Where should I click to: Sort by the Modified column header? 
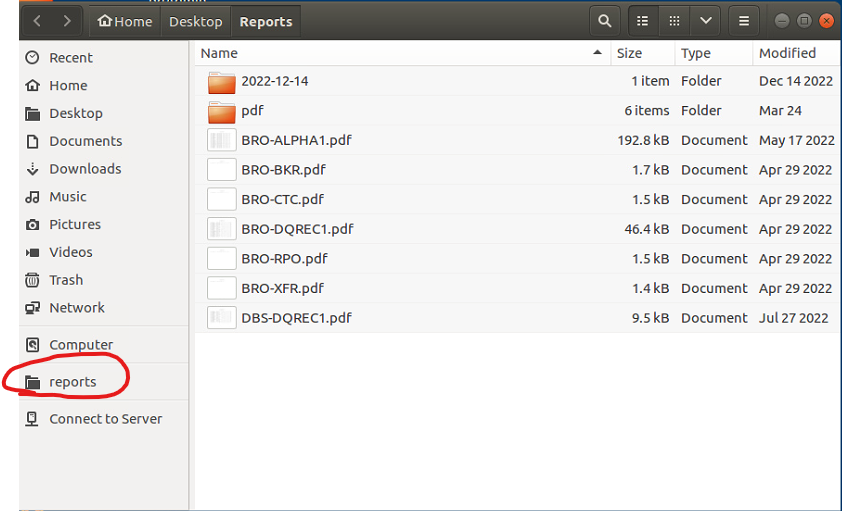pyautogui.click(x=797, y=53)
